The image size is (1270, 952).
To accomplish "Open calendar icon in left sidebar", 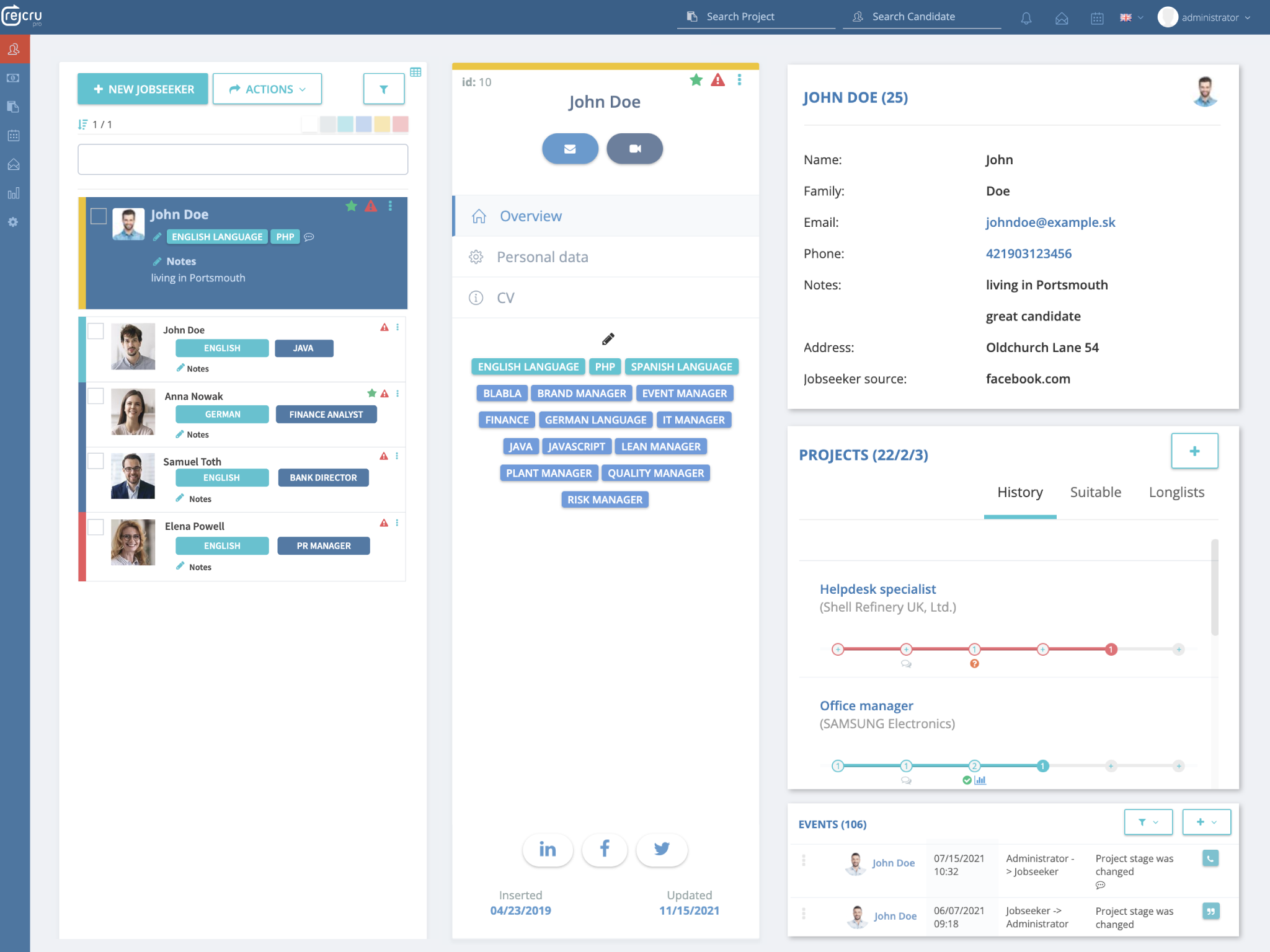I will 14,136.
